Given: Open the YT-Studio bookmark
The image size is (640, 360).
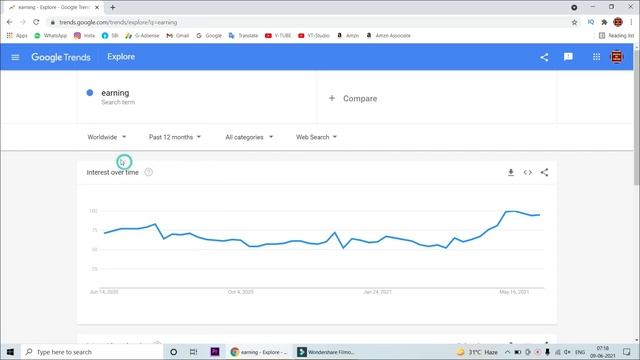Looking at the screenshot, I should pos(314,36).
